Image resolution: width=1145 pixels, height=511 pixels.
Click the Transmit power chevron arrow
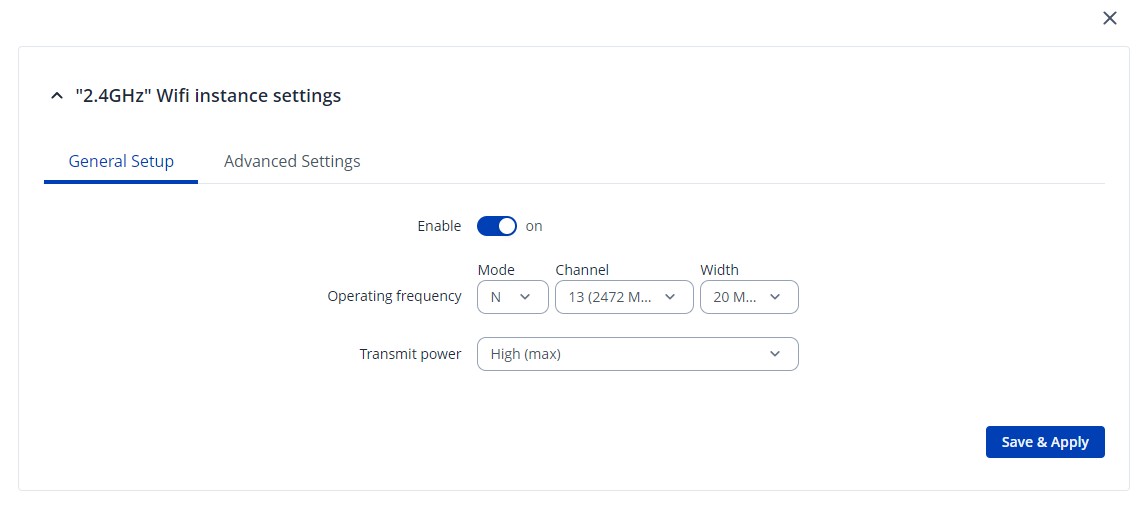coord(775,354)
